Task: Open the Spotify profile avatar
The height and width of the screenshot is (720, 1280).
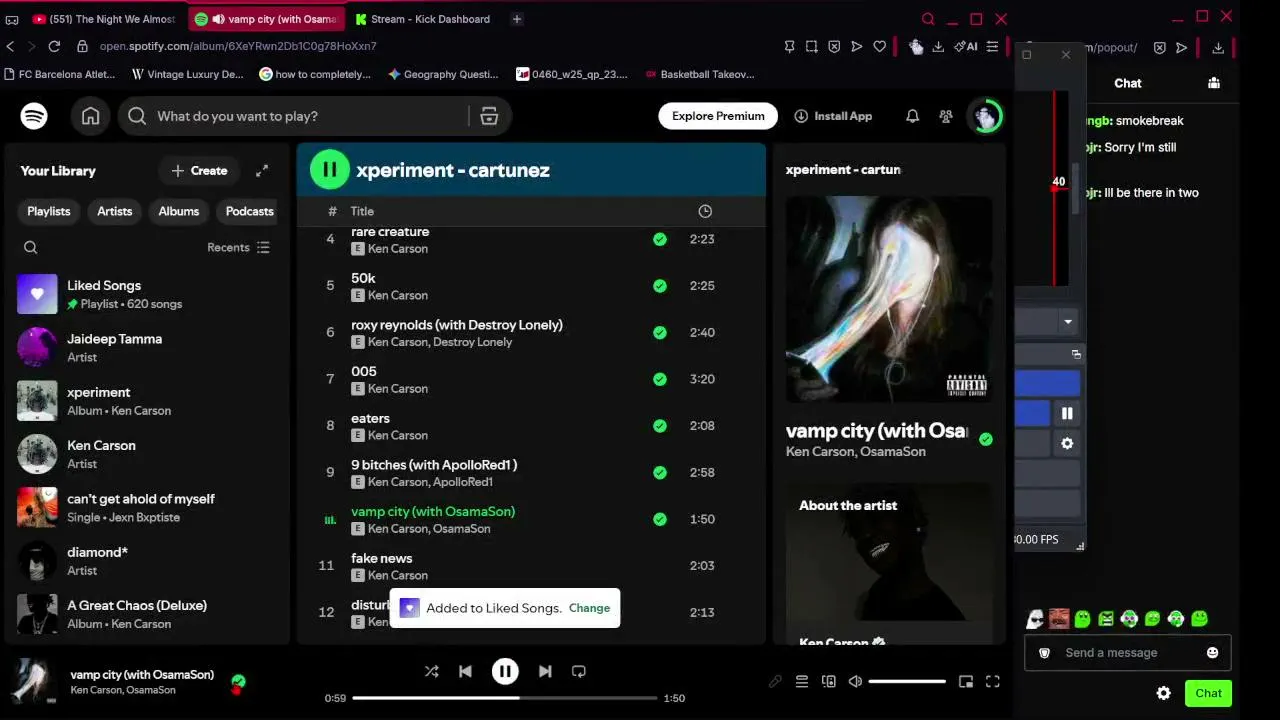Action: click(986, 116)
